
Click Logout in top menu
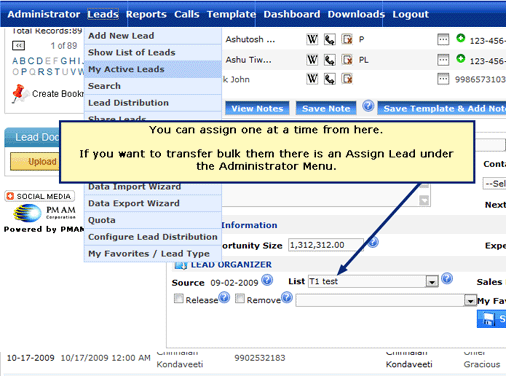coord(410,14)
